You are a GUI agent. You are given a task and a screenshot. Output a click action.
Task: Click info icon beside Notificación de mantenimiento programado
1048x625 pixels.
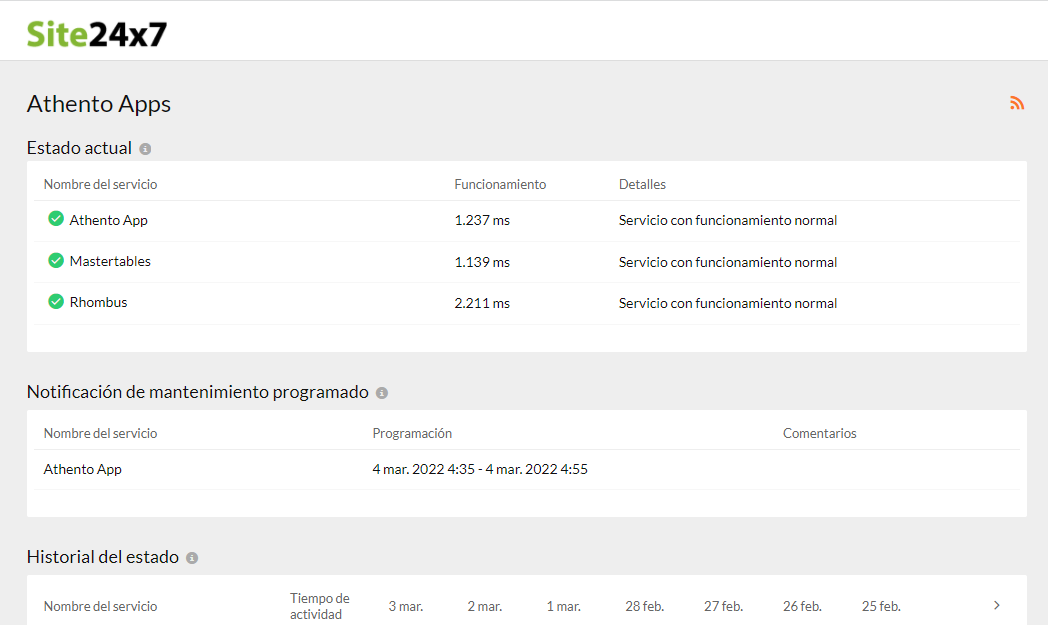click(382, 393)
